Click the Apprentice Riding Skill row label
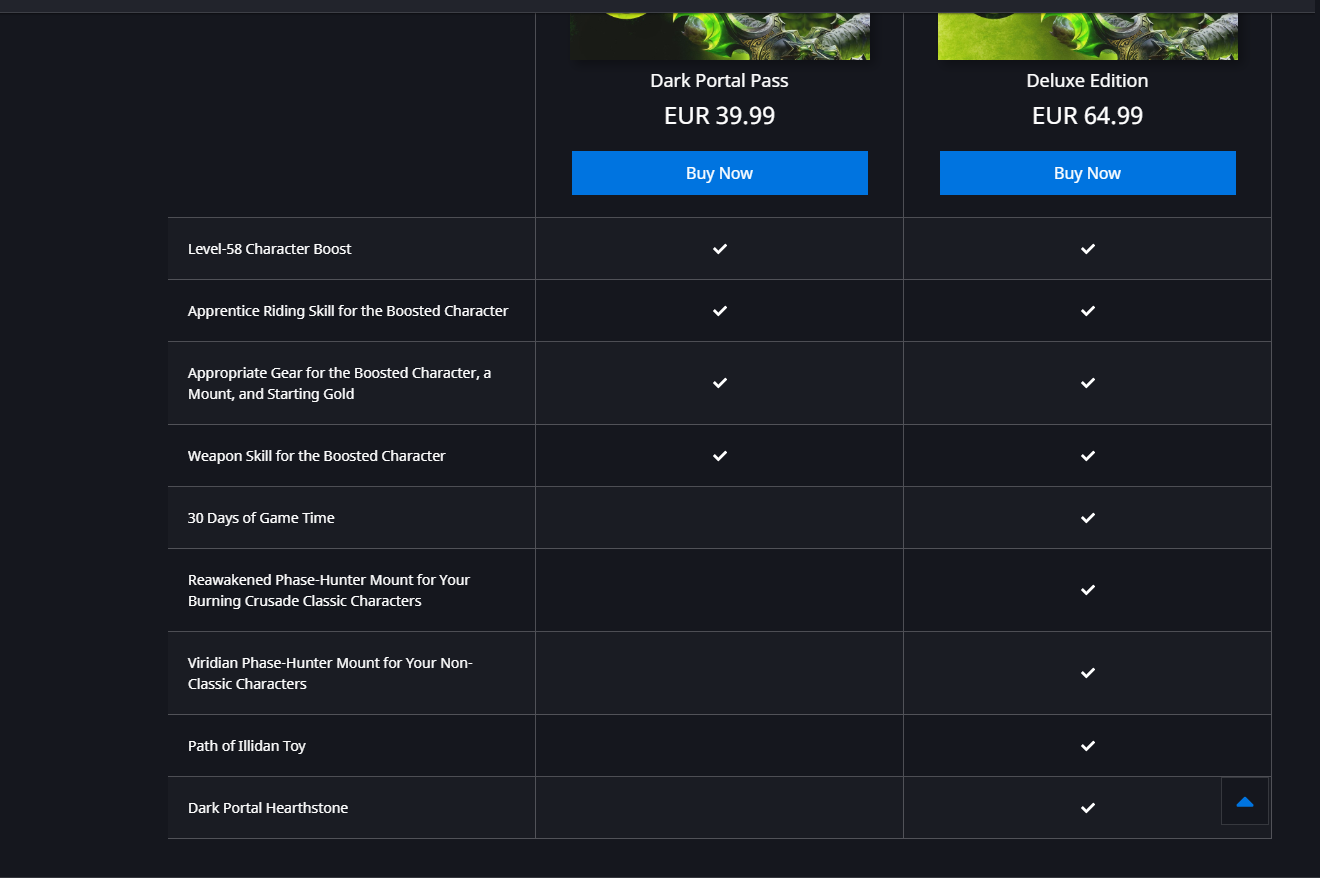This screenshot has height=878, width=1320. pyautogui.click(x=348, y=311)
